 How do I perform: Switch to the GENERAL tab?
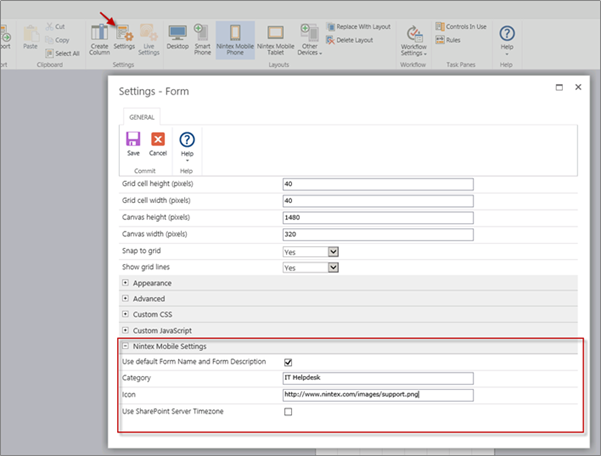coord(141,116)
